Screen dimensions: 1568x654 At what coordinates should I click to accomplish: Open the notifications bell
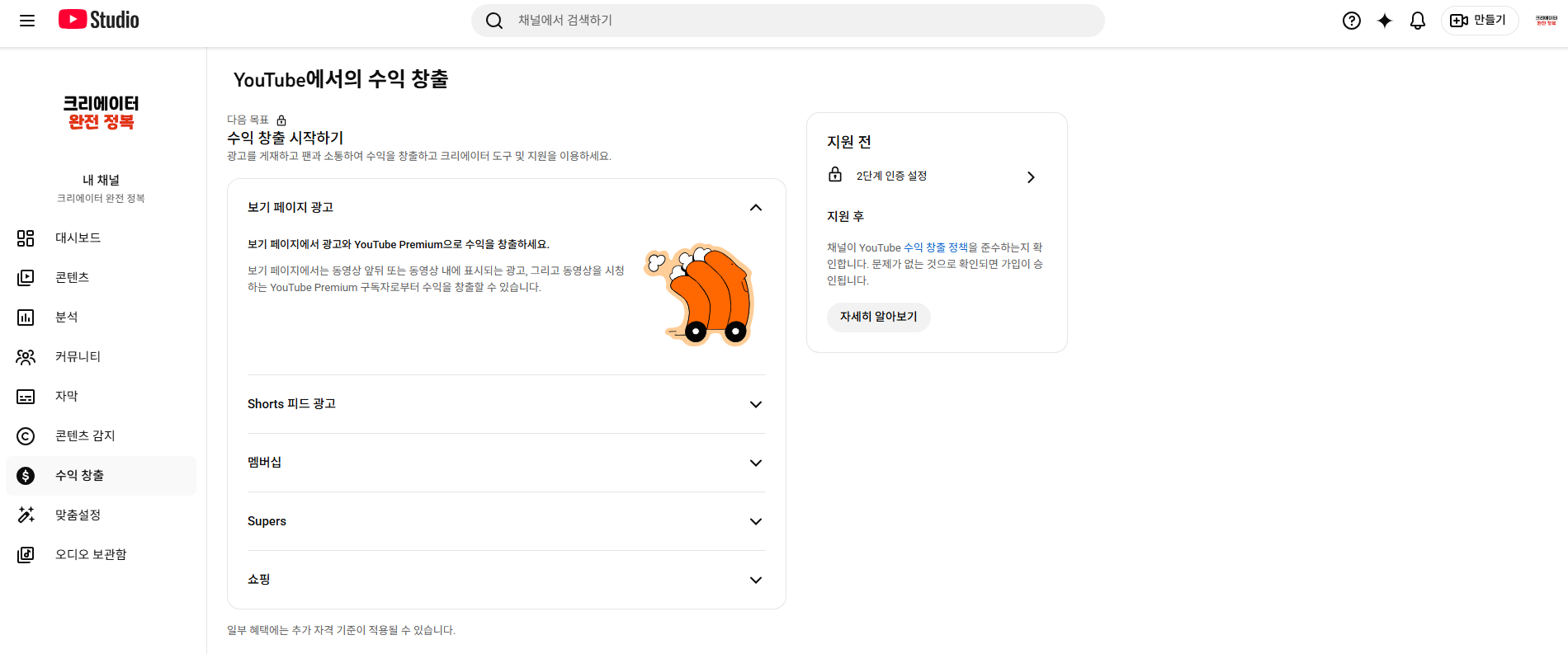coord(1418,21)
